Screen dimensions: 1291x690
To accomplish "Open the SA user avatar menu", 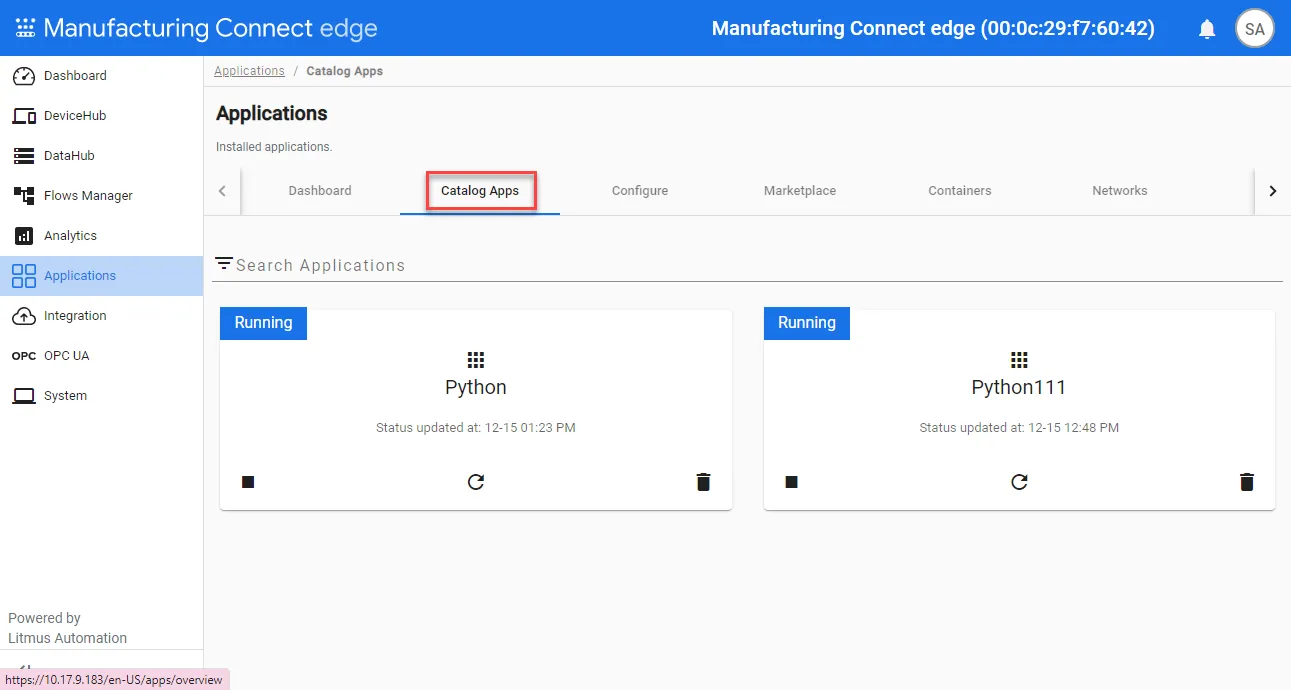I will click(1255, 28).
